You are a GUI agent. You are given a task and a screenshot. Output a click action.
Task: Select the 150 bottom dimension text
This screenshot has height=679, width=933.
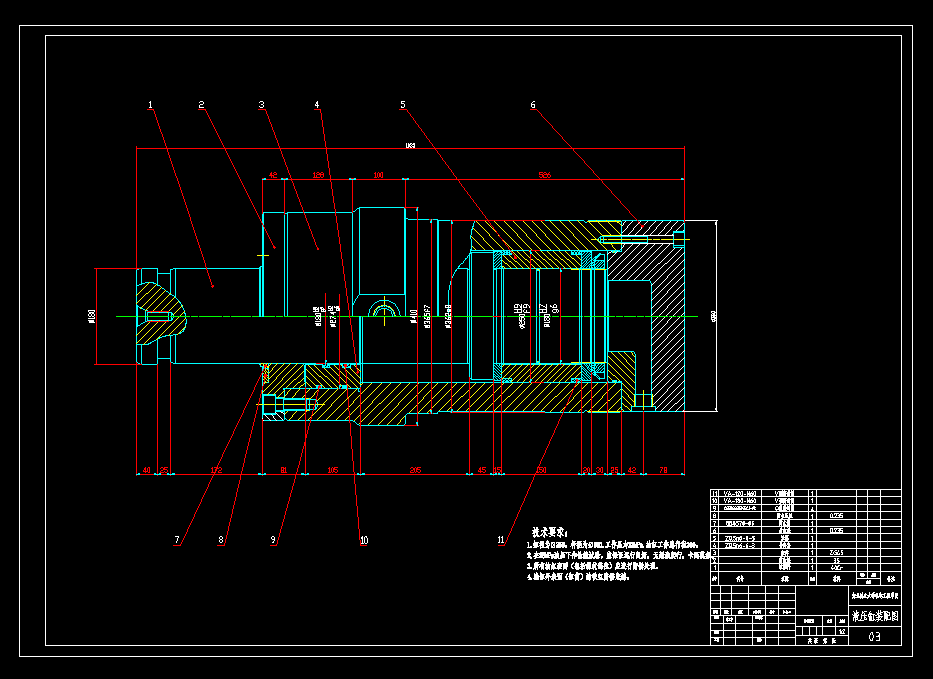(540, 470)
